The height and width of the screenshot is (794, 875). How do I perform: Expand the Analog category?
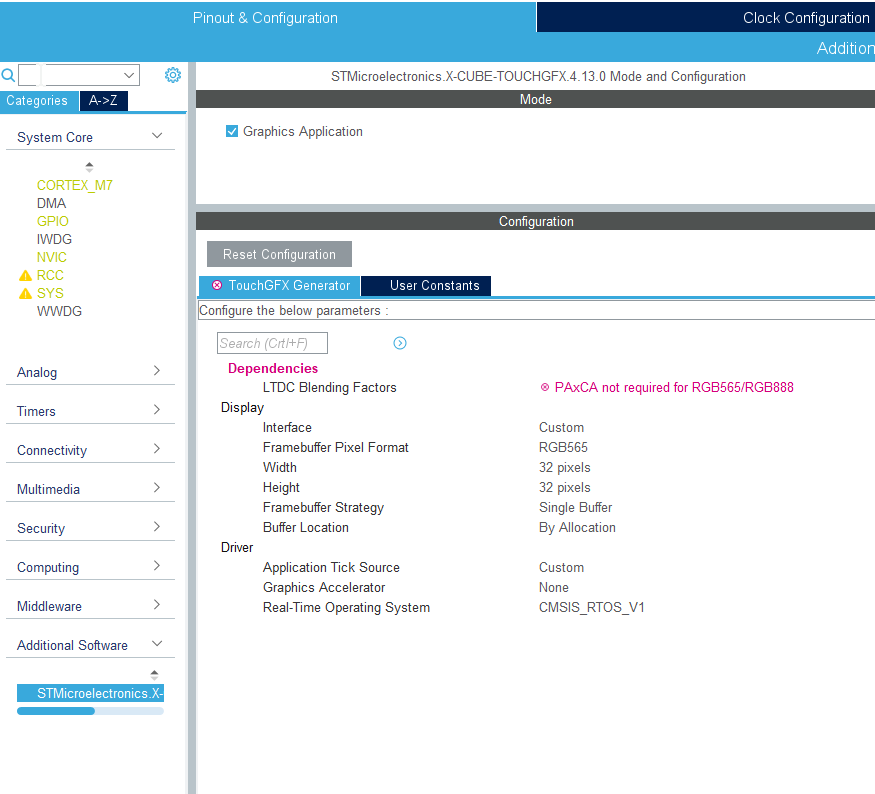(x=157, y=370)
